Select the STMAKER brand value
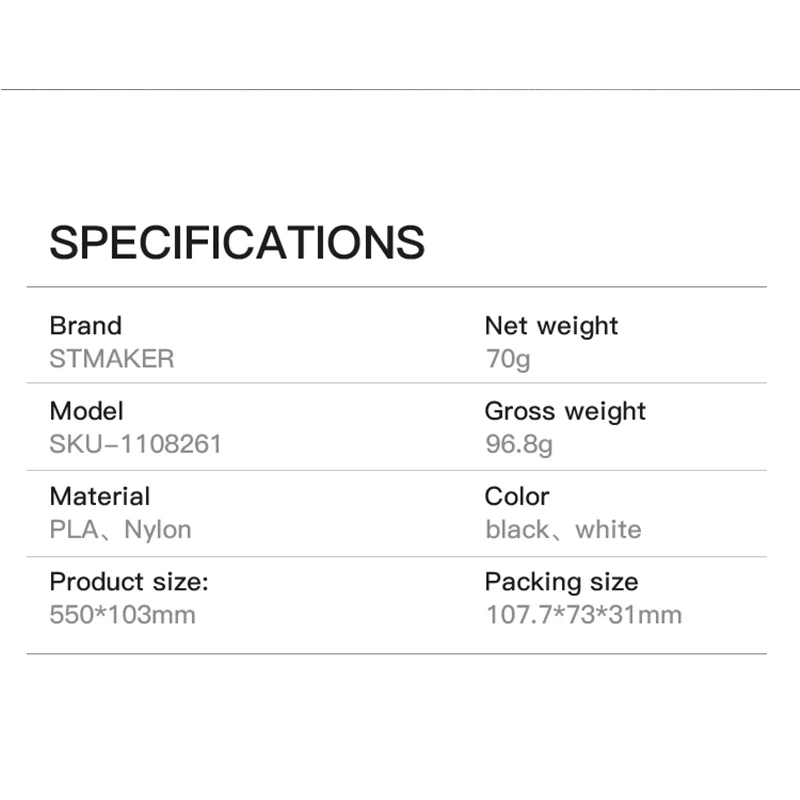This screenshot has height=800, width=800. (x=111, y=359)
